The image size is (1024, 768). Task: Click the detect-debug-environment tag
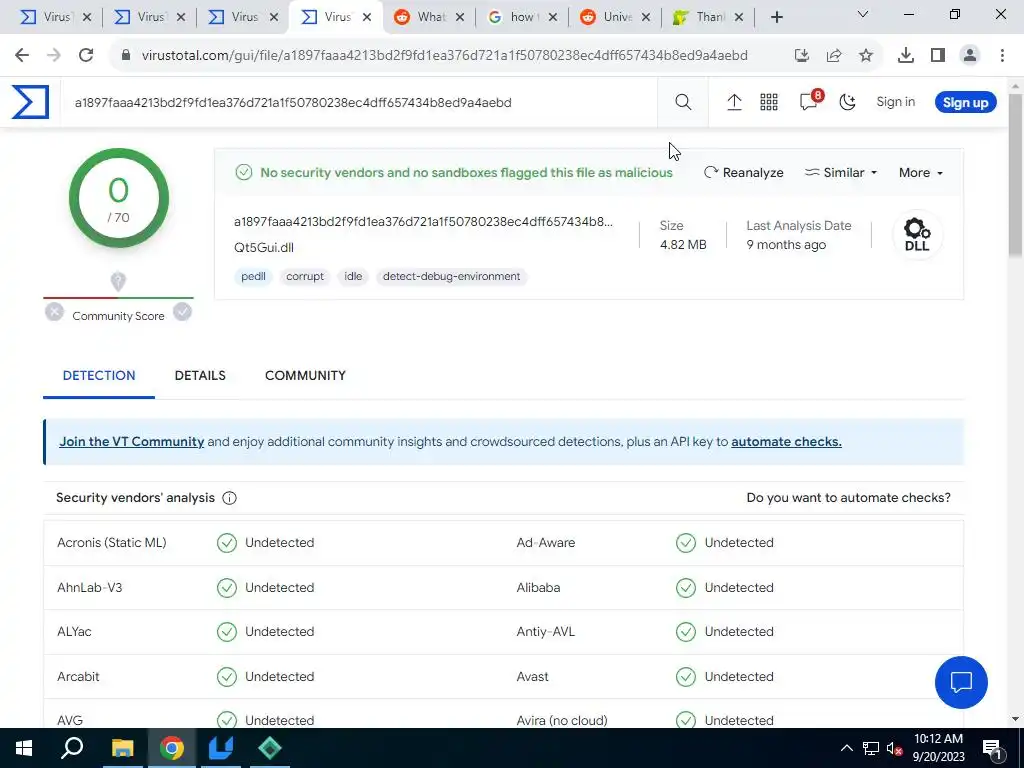451,276
